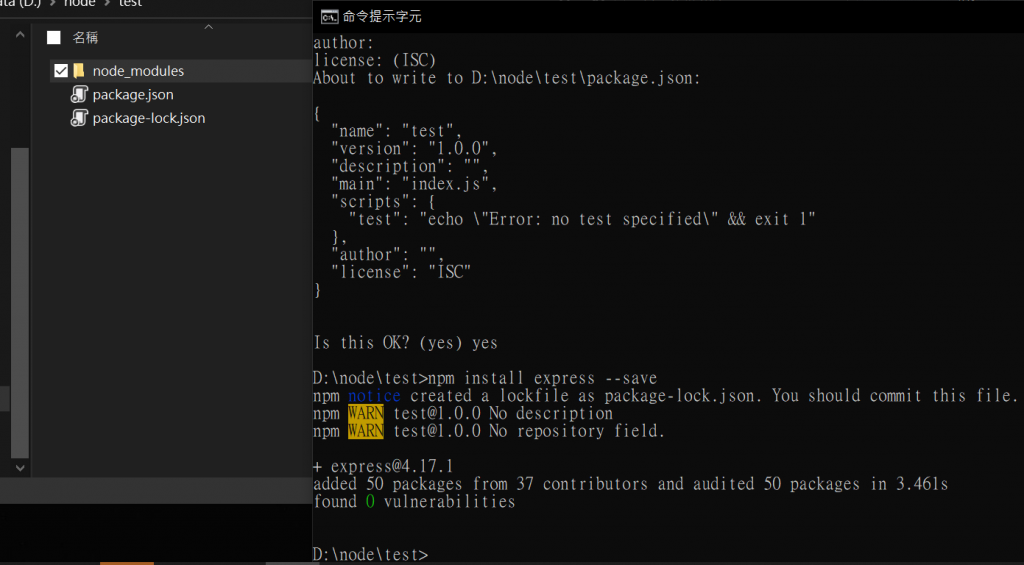This screenshot has width=1024, height=565.
Task: Uncheck the node_modules item checkbox
Action: click(x=61, y=71)
